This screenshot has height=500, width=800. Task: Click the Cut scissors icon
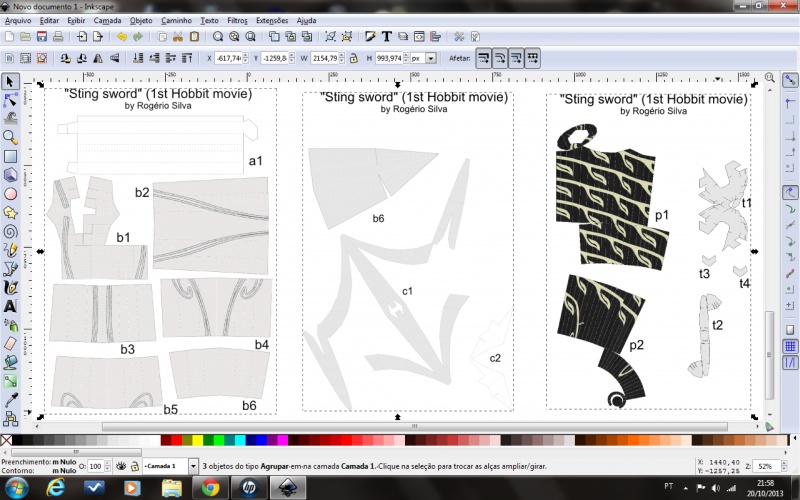178,37
